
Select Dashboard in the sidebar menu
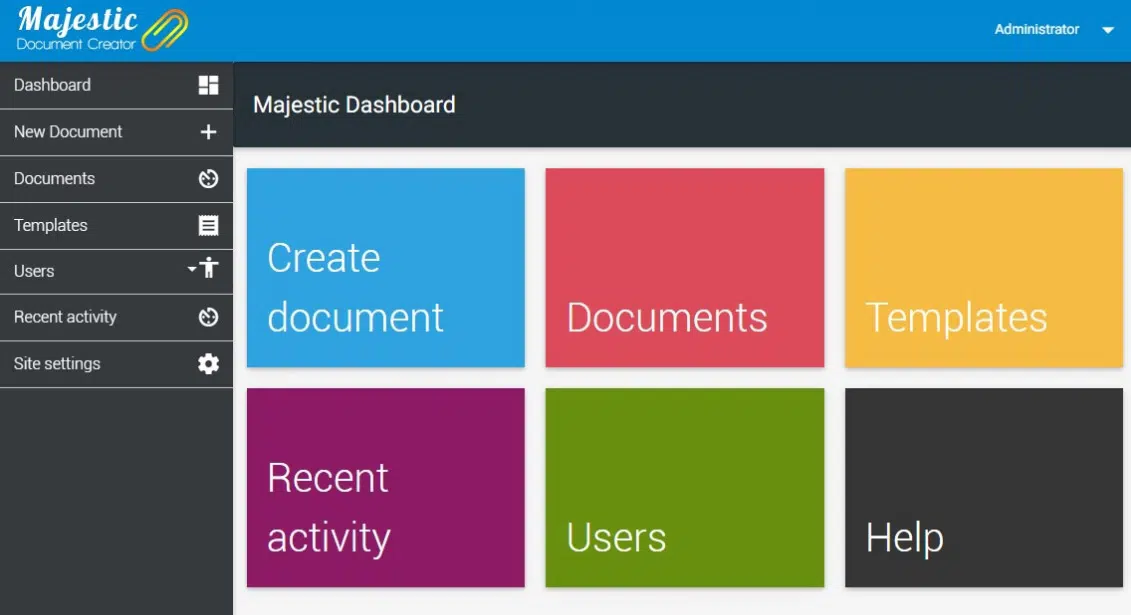click(53, 85)
